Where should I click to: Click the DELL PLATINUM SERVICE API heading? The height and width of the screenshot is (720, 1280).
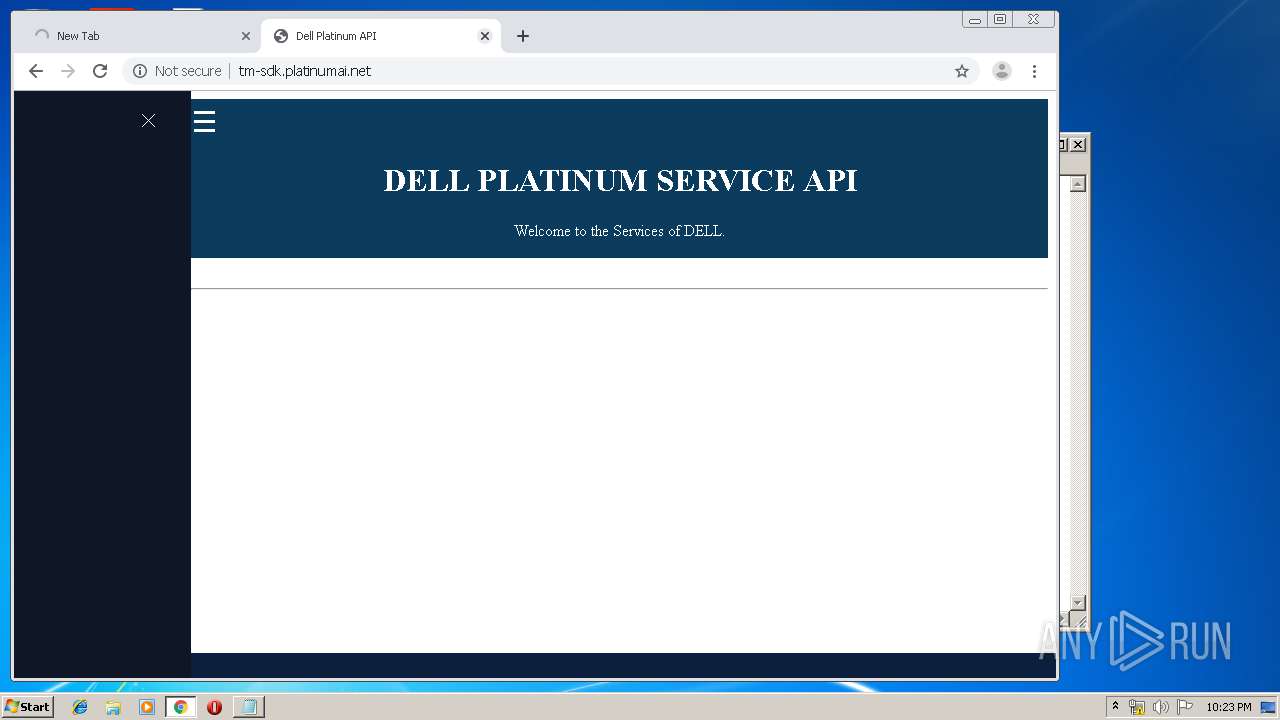(620, 180)
